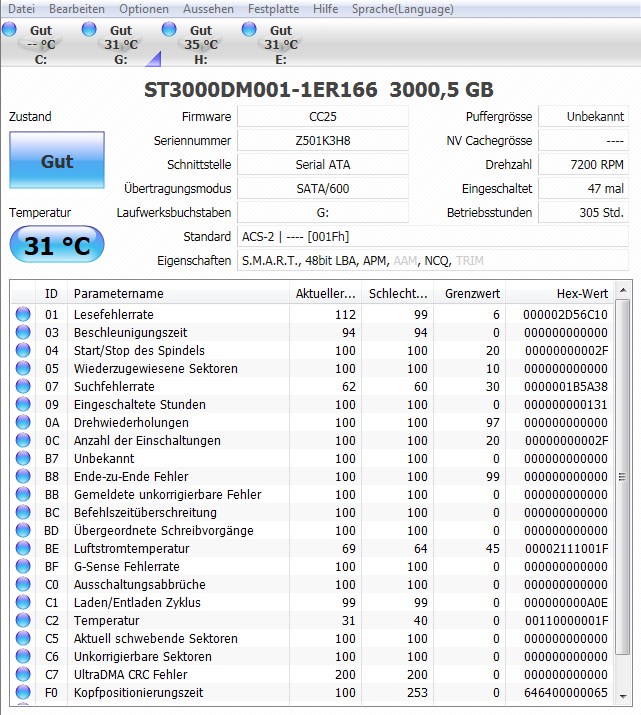Screen dimensions: 641x715
Task: Open the Datei menu
Action: [21, 9]
